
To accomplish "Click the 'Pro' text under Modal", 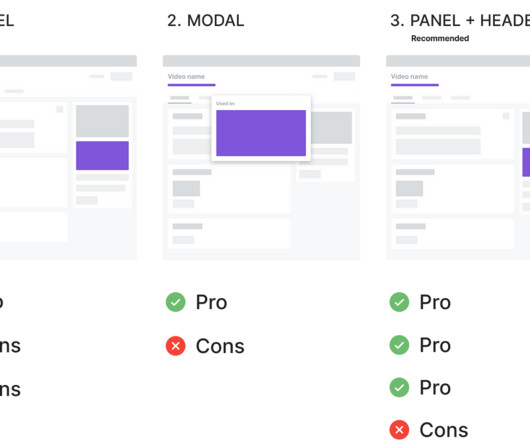I will tap(211, 302).
